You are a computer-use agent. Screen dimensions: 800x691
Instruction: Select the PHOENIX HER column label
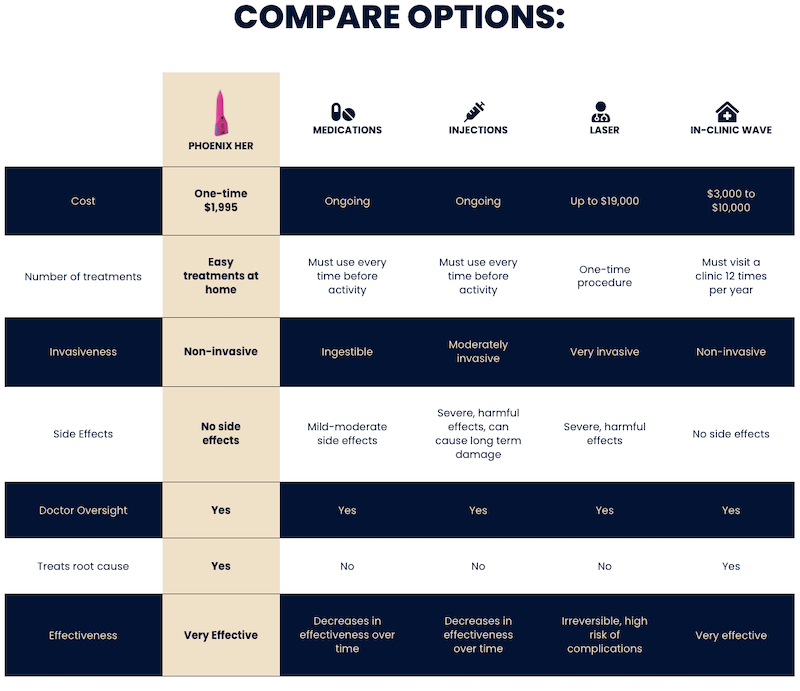coord(220,145)
